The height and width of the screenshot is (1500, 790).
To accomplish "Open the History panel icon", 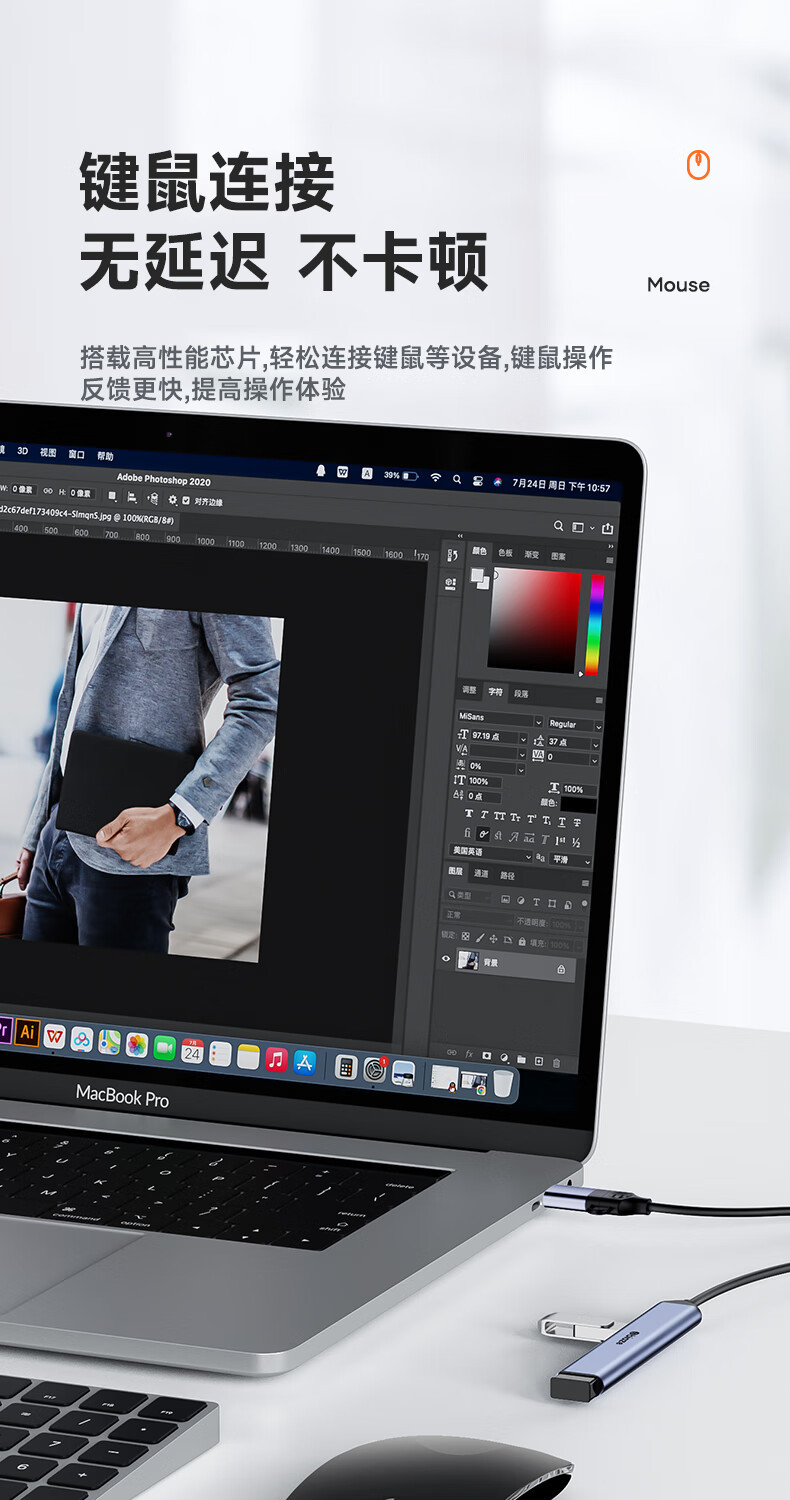I will click(452, 555).
